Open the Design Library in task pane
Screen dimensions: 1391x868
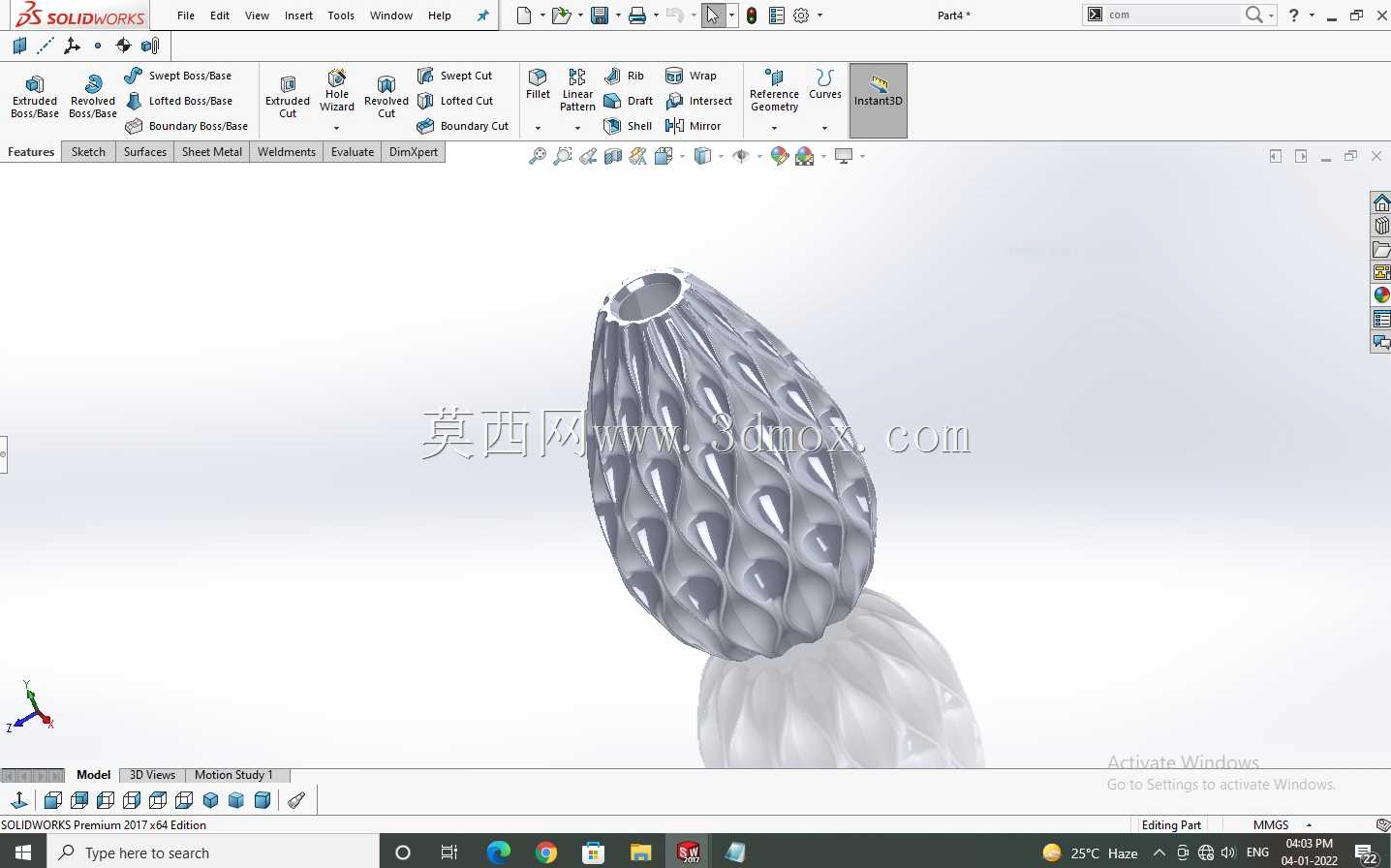point(1381,226)
